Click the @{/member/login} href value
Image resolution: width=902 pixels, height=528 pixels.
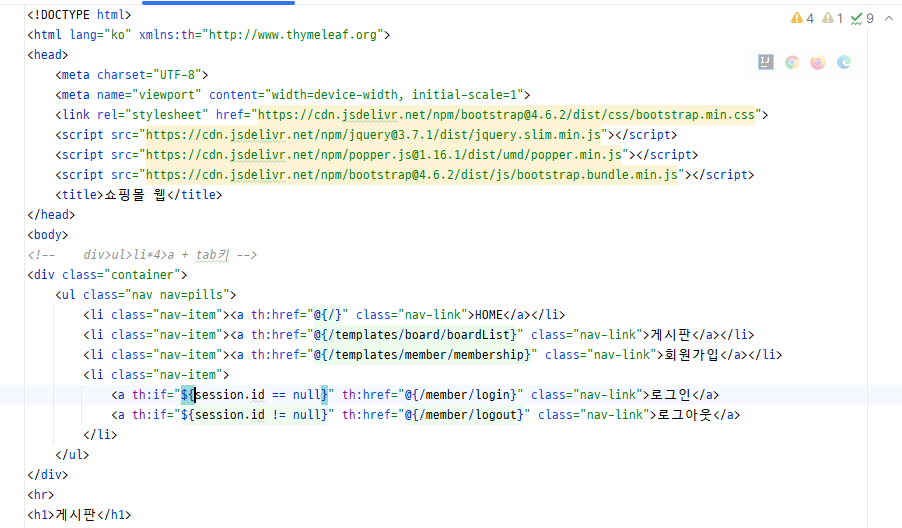coord(461,395)
